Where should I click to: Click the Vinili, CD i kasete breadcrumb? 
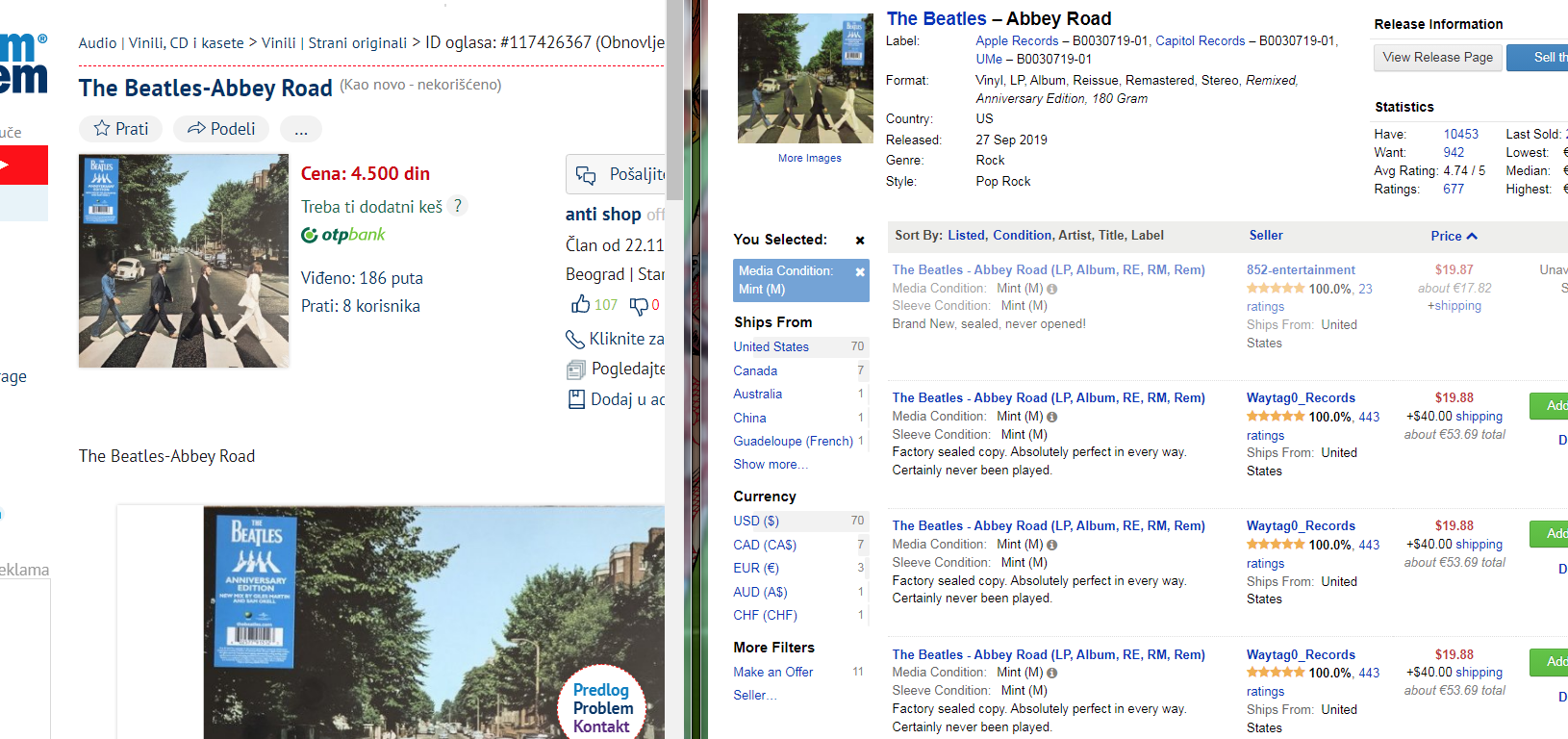[187, 43]
